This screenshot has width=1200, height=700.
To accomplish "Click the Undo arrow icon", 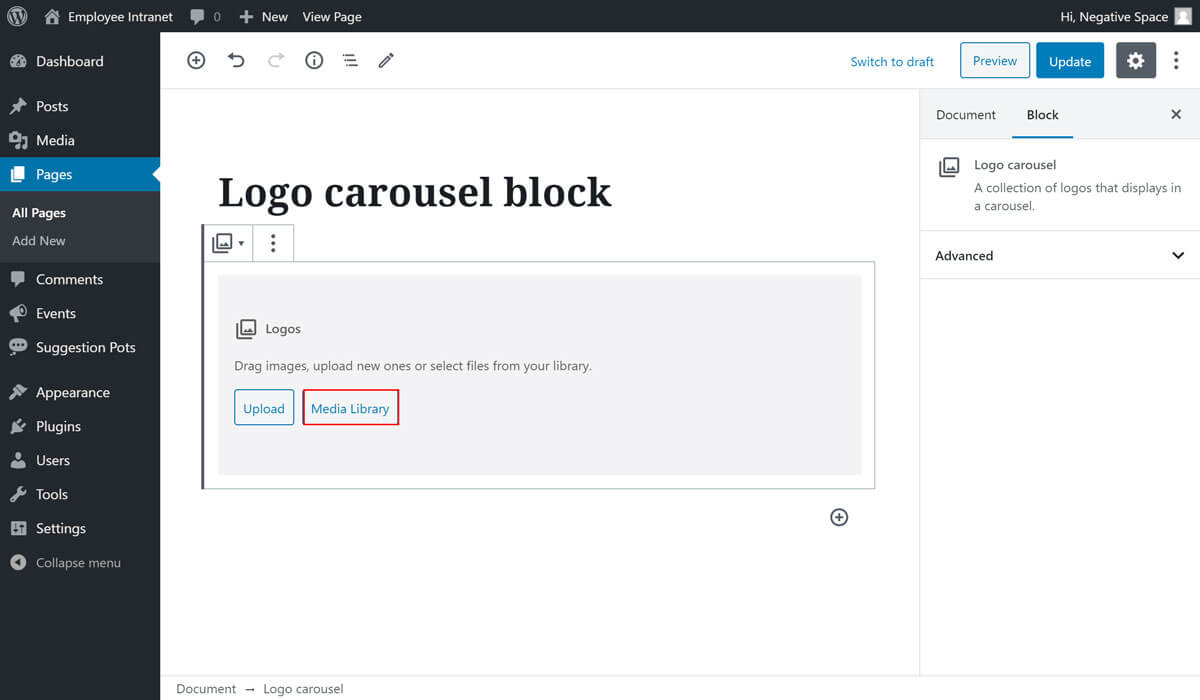I will pos(236,61).
